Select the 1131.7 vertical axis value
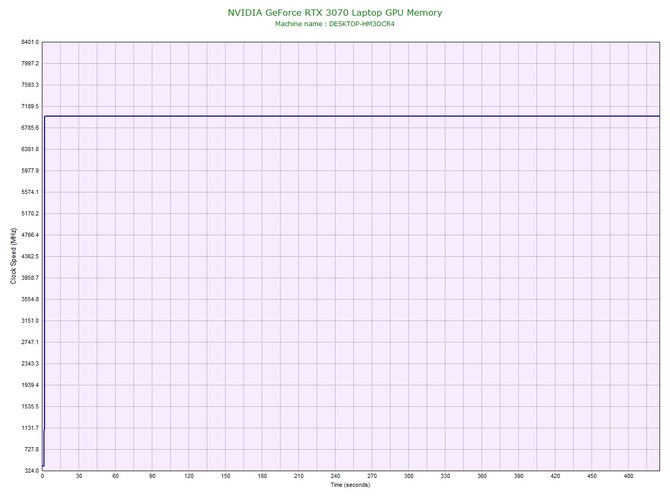The width and height of the screenshot is (670, 502). (x=30, y=428)
